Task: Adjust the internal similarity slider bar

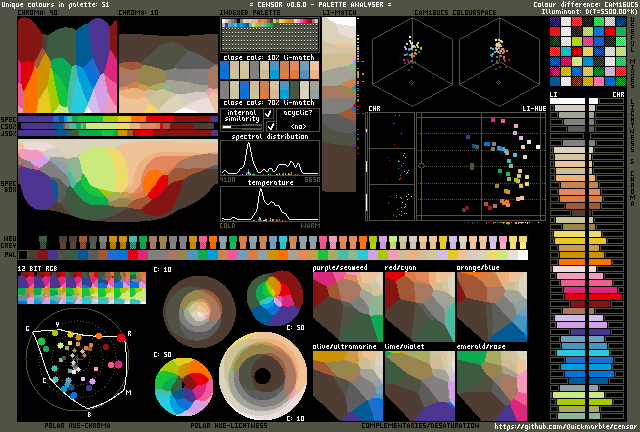Action: [x=240, y=127]
